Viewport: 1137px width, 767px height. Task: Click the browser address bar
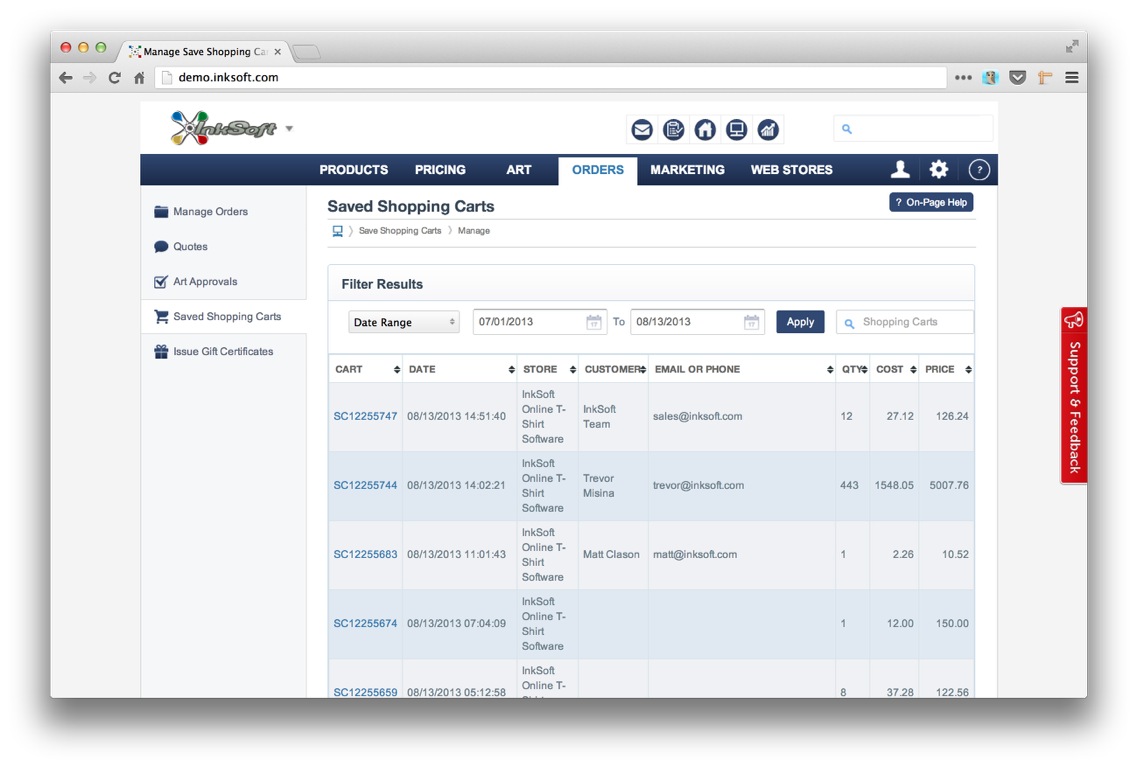550,78
